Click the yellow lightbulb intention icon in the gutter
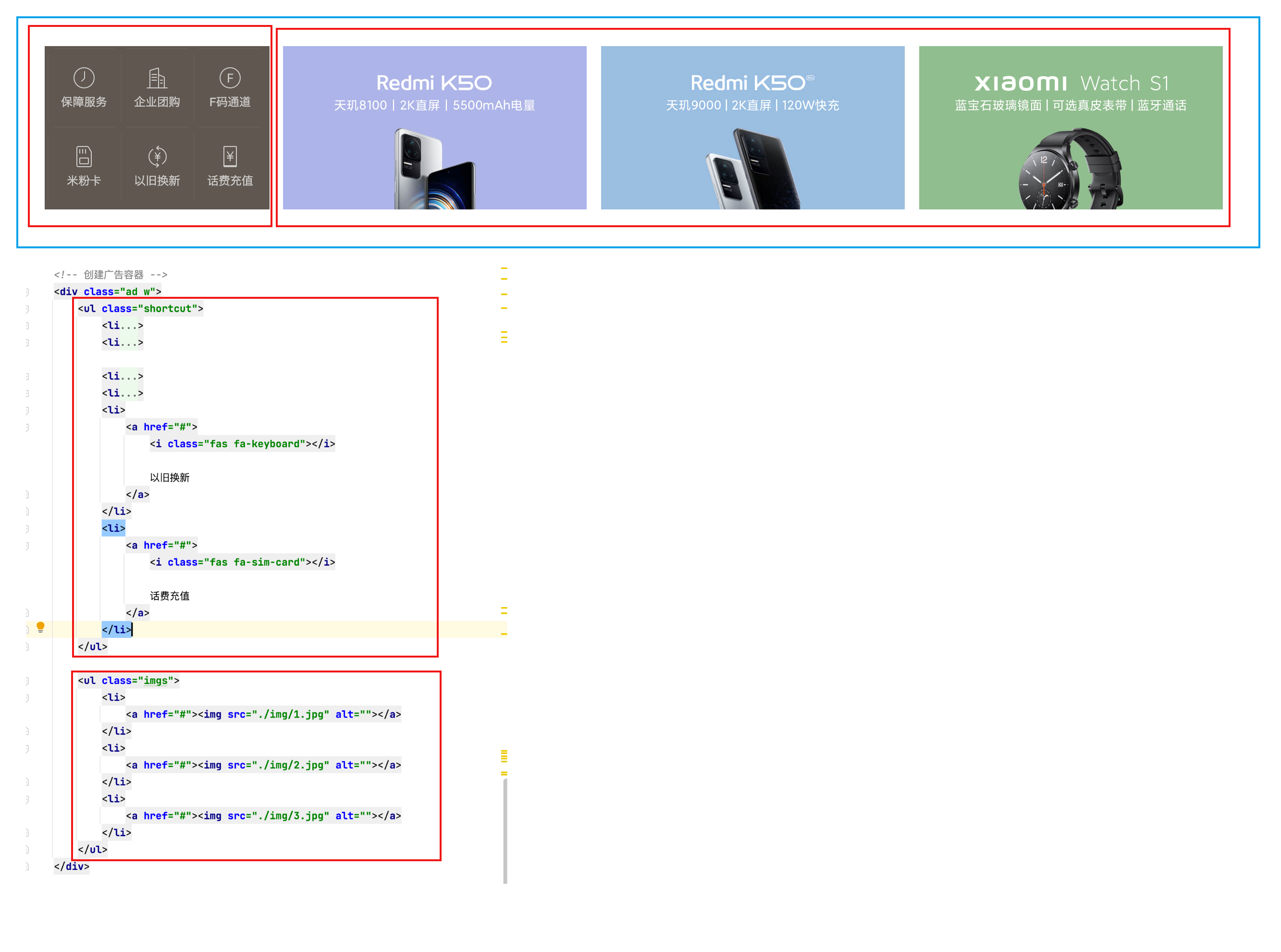Image resolution: width=1281 pixels, height=952 pixels. click(x=40, y=627)
